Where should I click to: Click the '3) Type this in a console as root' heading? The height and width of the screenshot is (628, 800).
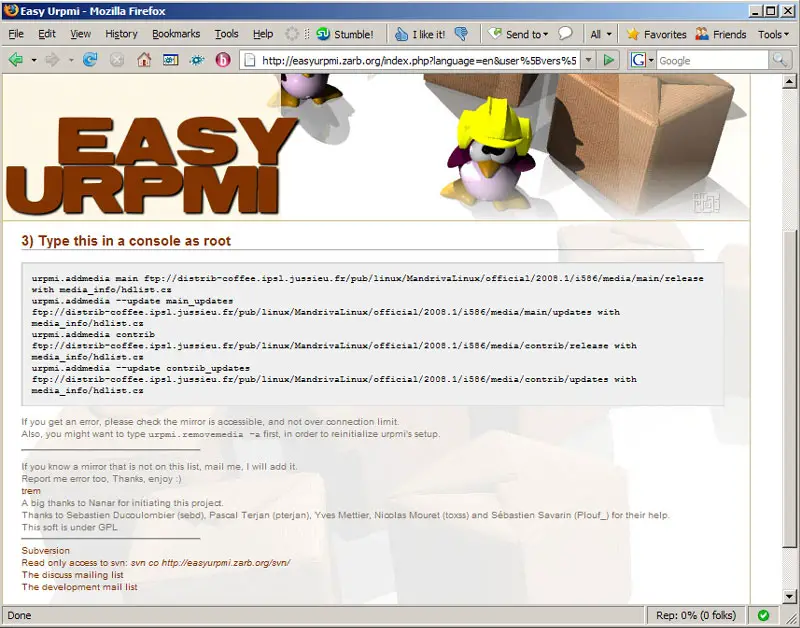click(x=126, y=241)
